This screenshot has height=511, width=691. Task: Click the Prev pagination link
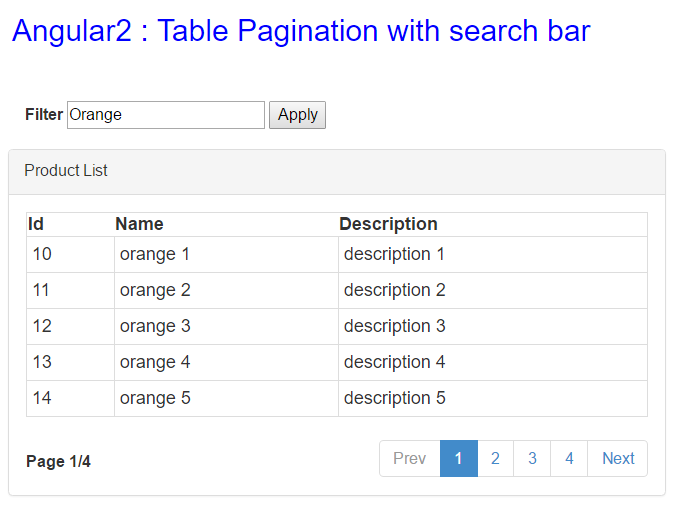click(410, 459)
